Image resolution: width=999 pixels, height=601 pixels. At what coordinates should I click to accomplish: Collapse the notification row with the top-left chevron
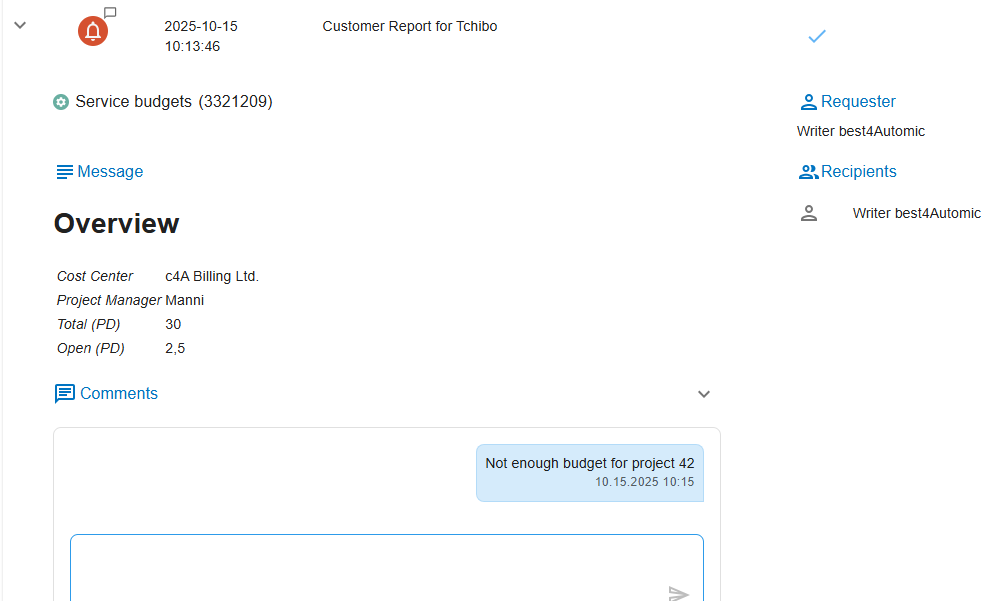tap(20, 25)
